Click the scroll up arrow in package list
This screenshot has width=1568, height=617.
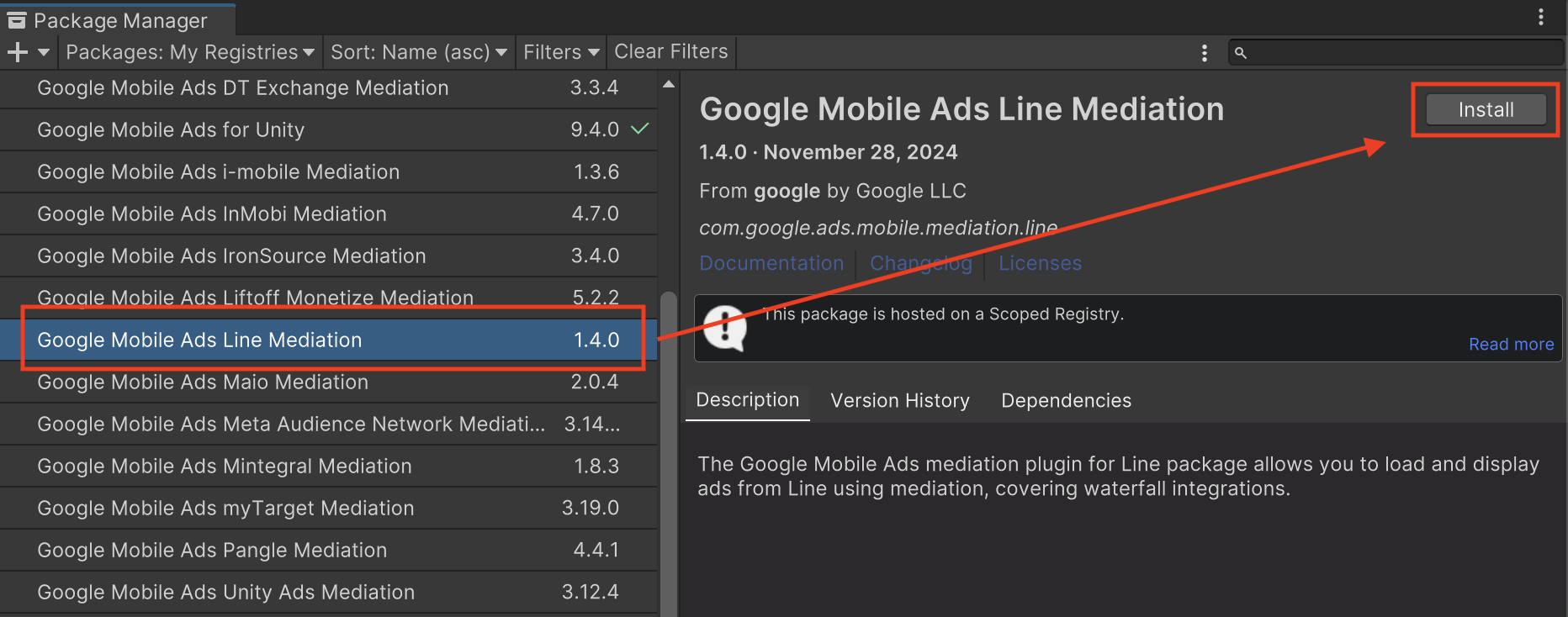click(x=669, y=84)
